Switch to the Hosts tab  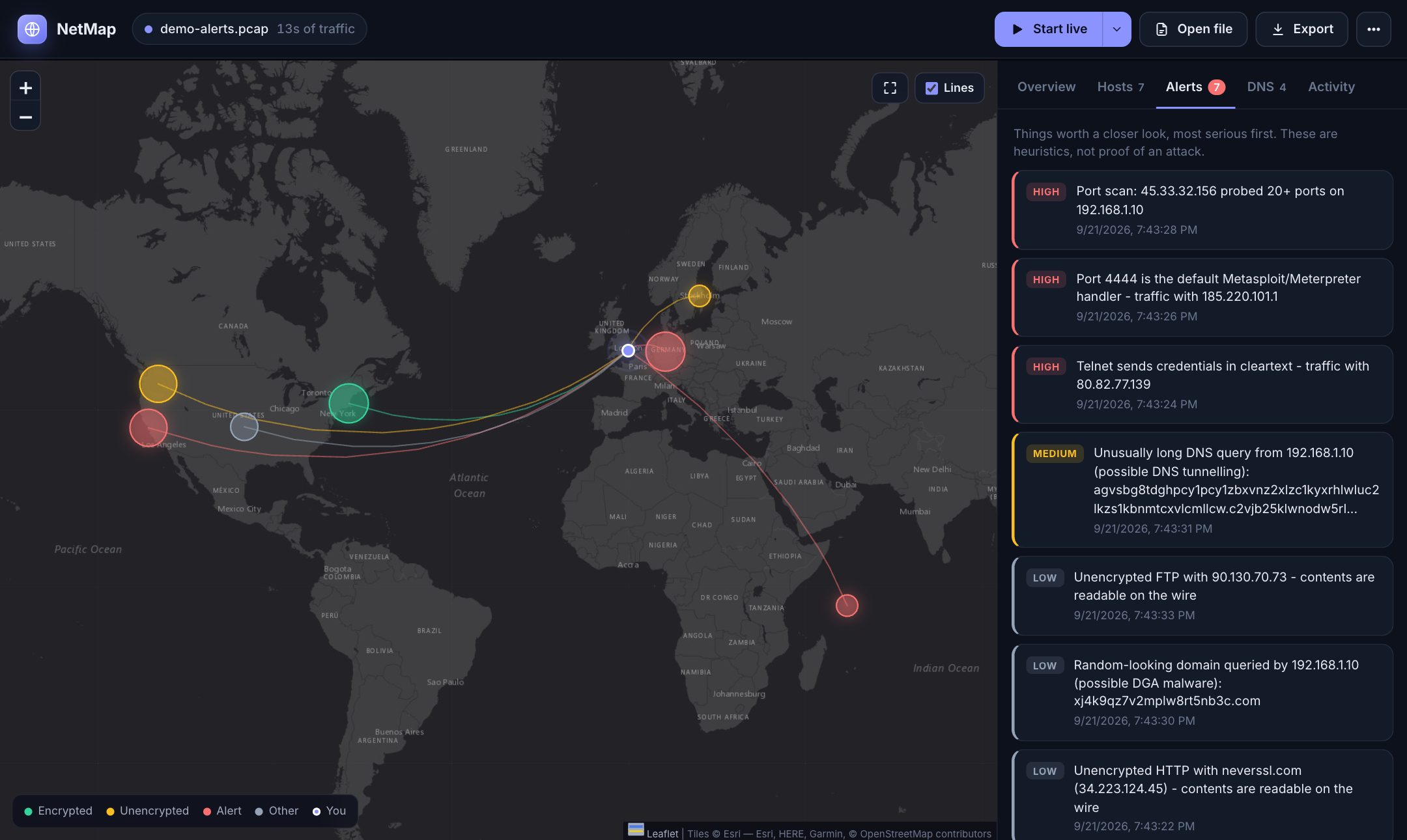[1120, 87]
